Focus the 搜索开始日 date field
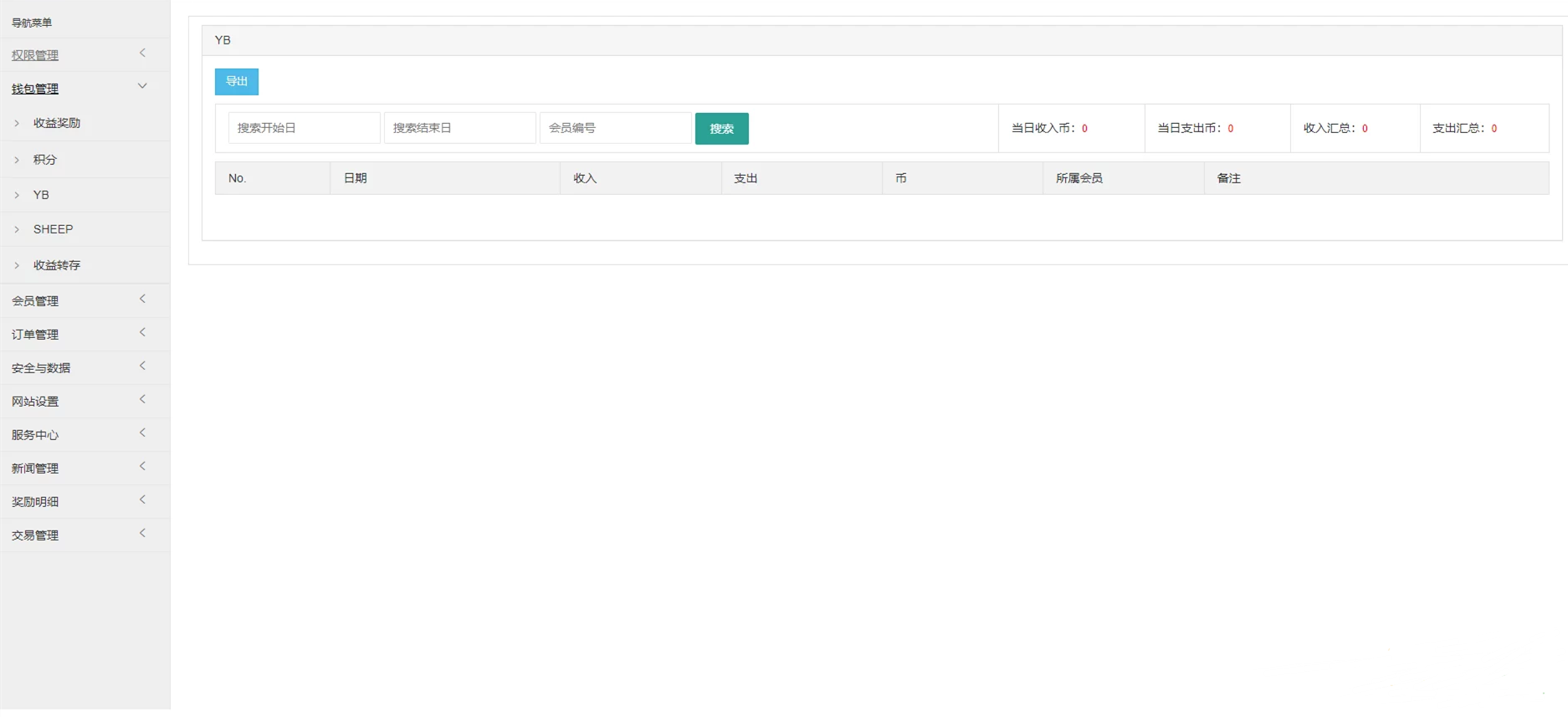The height and width of the screenshot is (717, 1568). 305,128
